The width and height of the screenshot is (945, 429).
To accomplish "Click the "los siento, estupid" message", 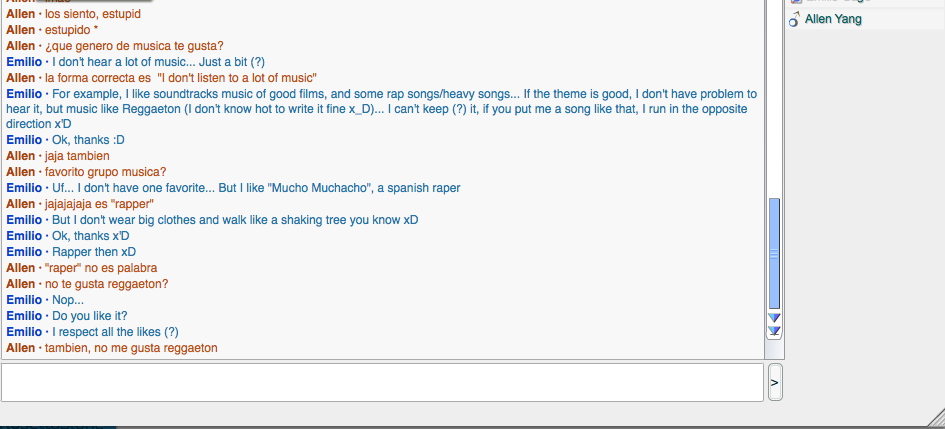I will 93,15.
